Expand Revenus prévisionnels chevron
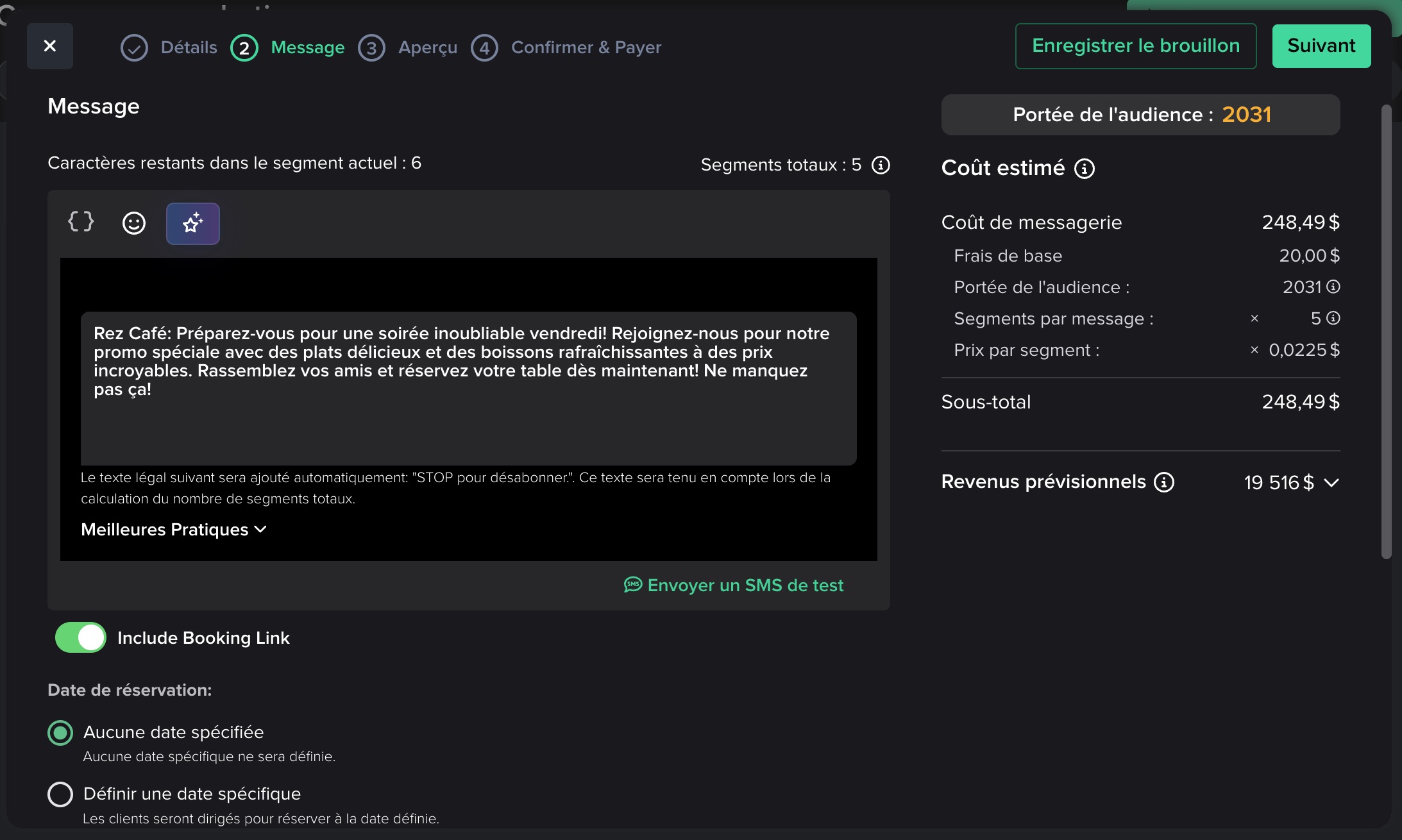Screen dimensions: 1402x840 (1331, 482)
